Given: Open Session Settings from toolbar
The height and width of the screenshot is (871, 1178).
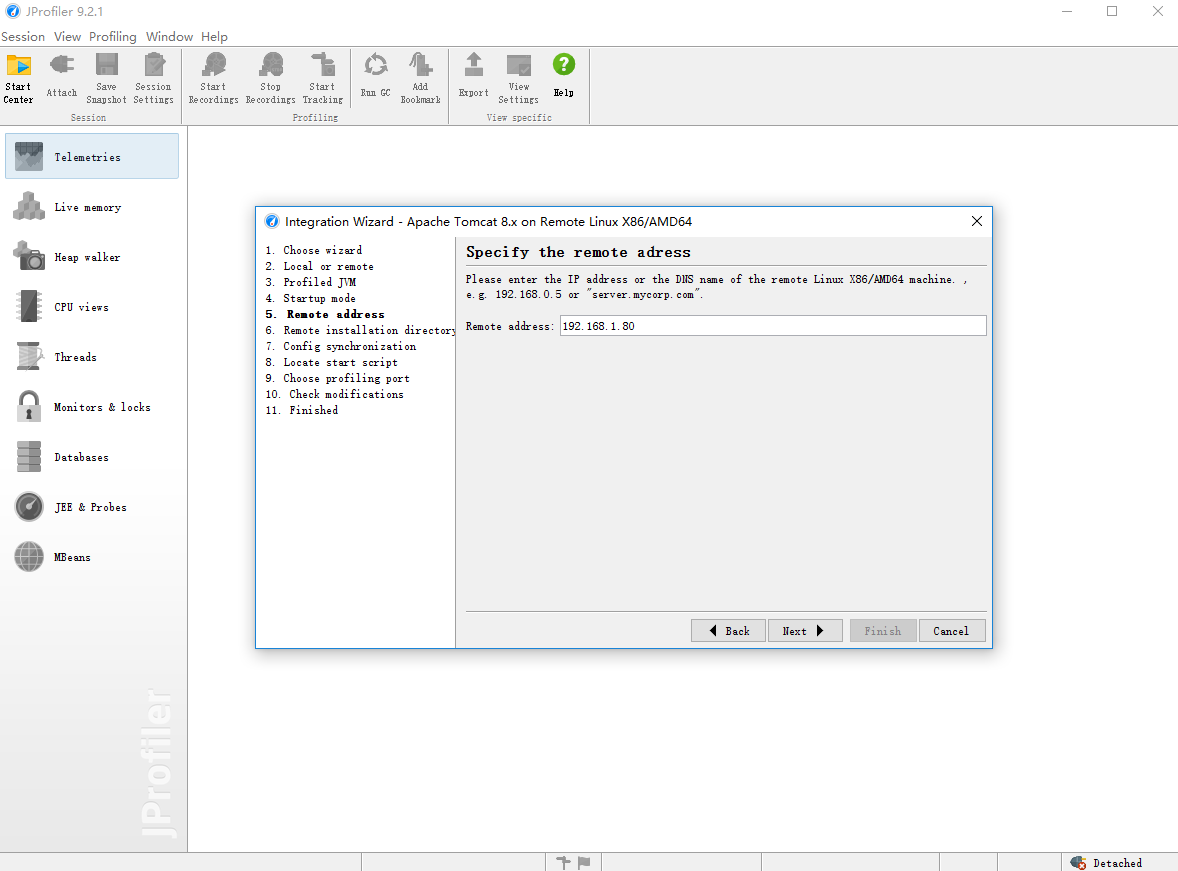Looking at the screenshot, I should (x=153, y=78).
